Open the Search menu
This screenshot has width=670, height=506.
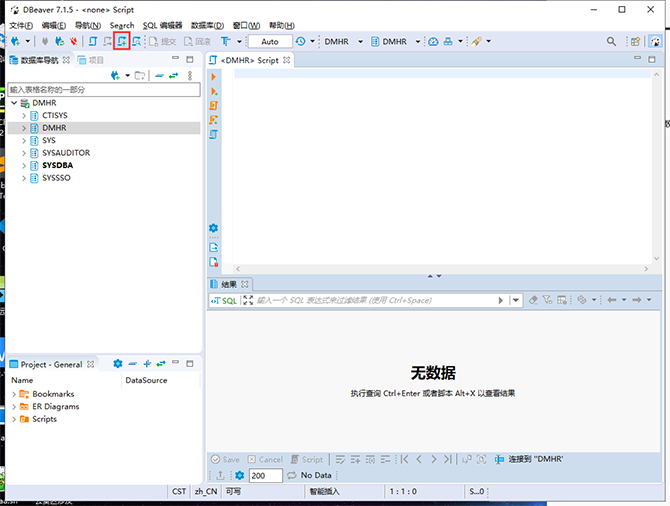click(x=122, y=26)
